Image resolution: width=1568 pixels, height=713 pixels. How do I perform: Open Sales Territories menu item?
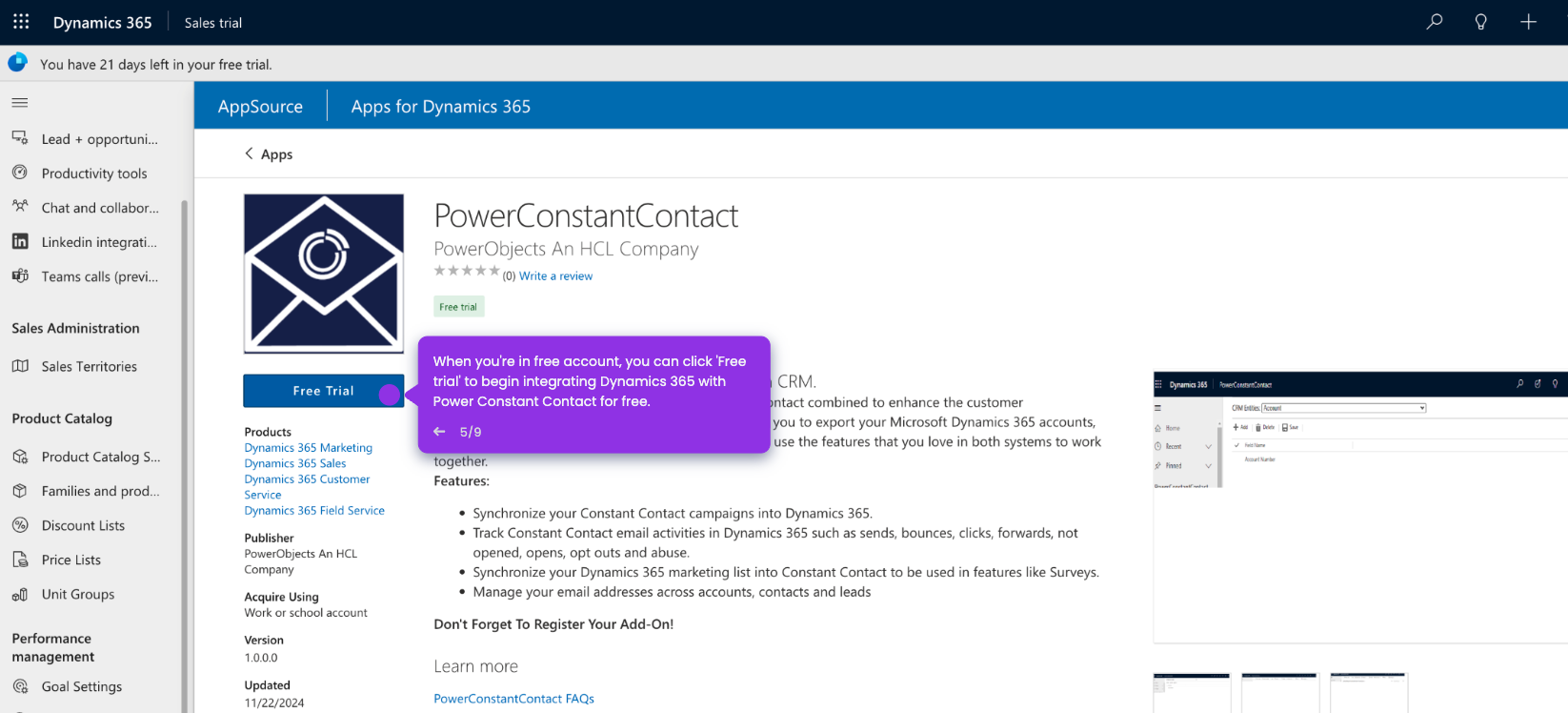coord(91,366)
